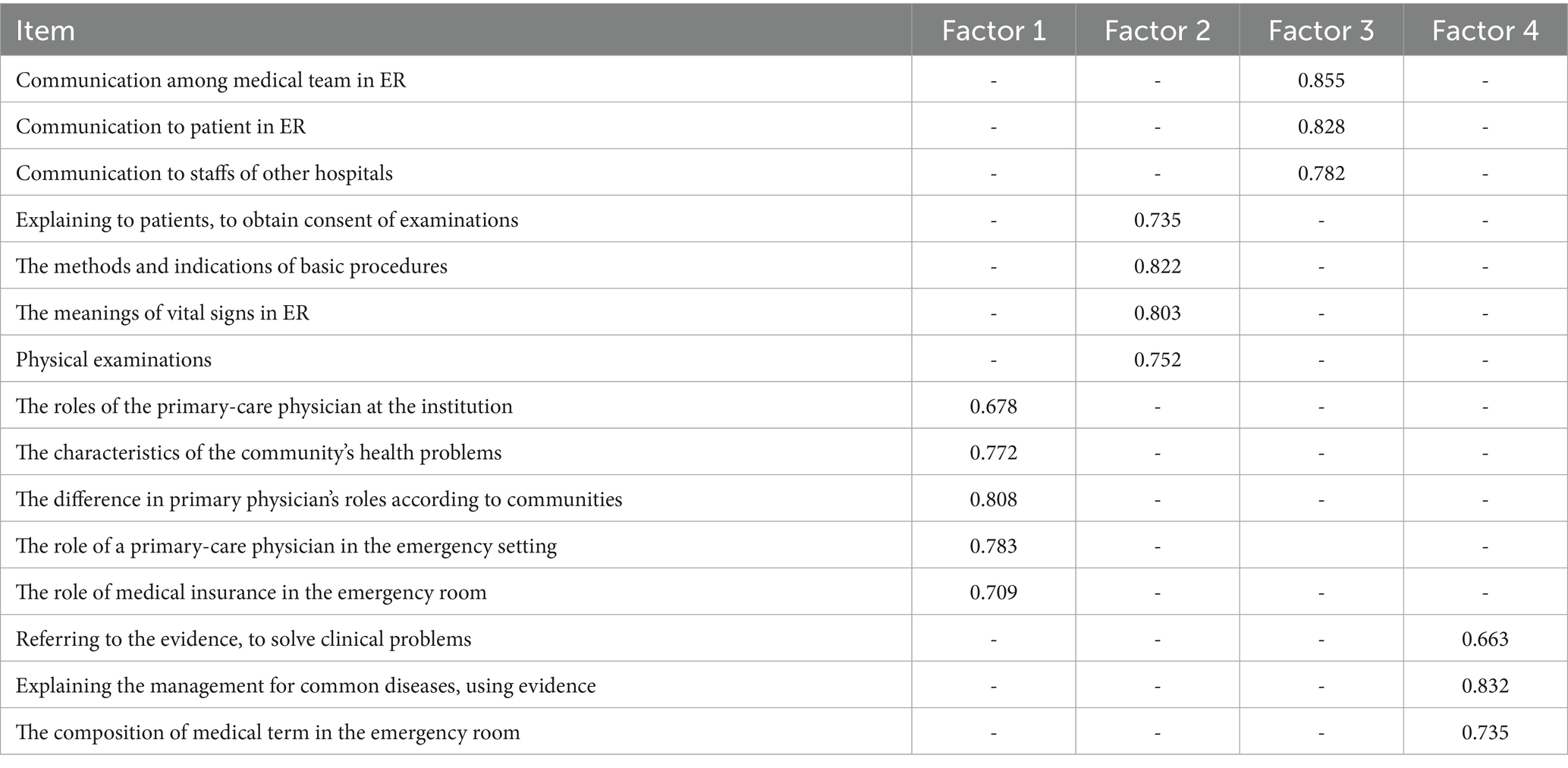Select the 0.803 value cell
Screen dimensions: 1568x768
tap(1157, 313)
